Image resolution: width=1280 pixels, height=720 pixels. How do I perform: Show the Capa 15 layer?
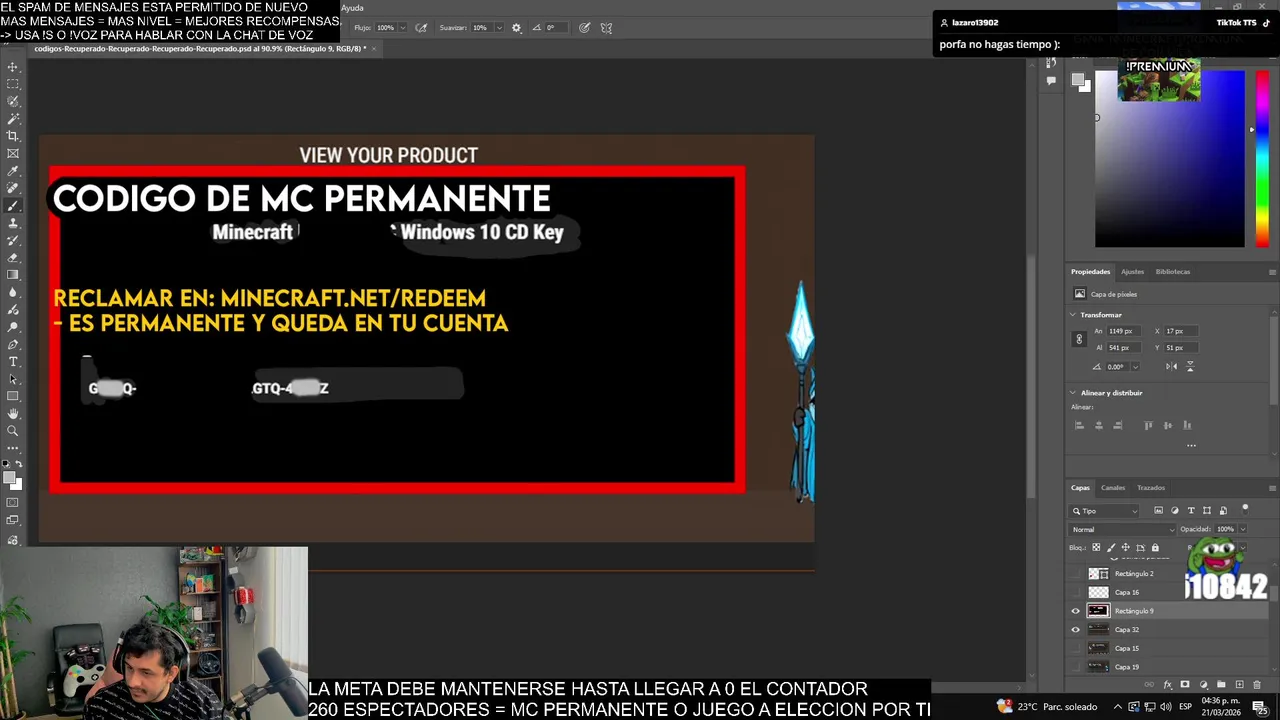point(1076,648)
